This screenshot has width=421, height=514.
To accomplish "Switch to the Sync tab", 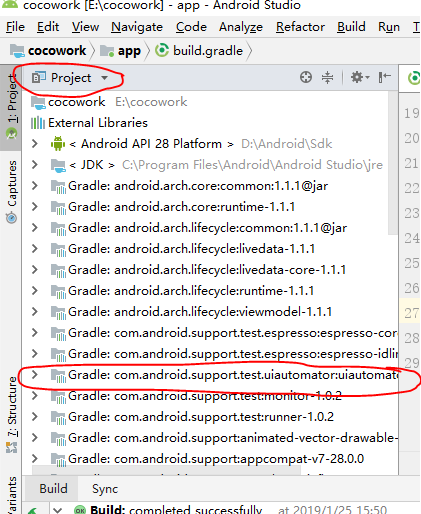I will click(x=105, y=489).
